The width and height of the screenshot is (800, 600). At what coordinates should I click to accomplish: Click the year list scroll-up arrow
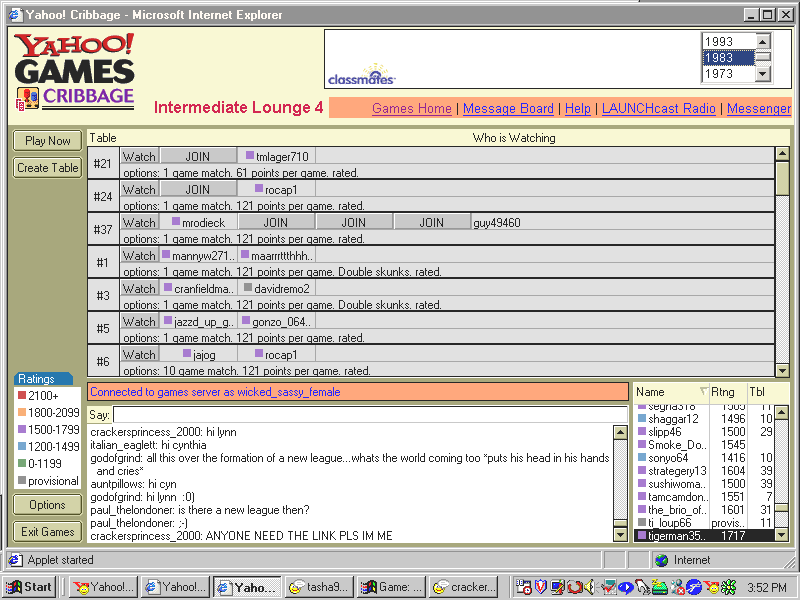[x=763, y=41]
